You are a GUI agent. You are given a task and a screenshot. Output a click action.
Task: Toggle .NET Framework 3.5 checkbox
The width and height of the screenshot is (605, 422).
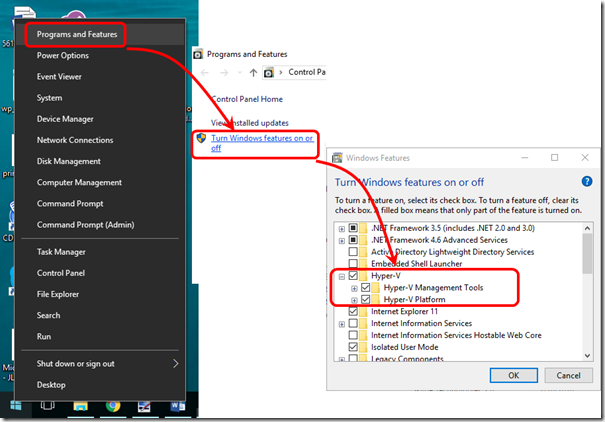pyautogui.click(x=353, y=228)
